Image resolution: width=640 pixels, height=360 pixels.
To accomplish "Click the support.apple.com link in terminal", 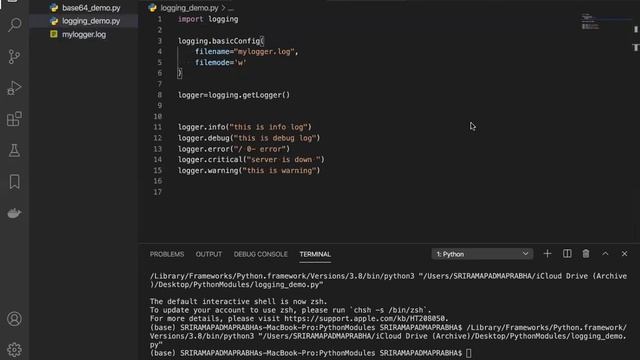I will coord(366,319).
